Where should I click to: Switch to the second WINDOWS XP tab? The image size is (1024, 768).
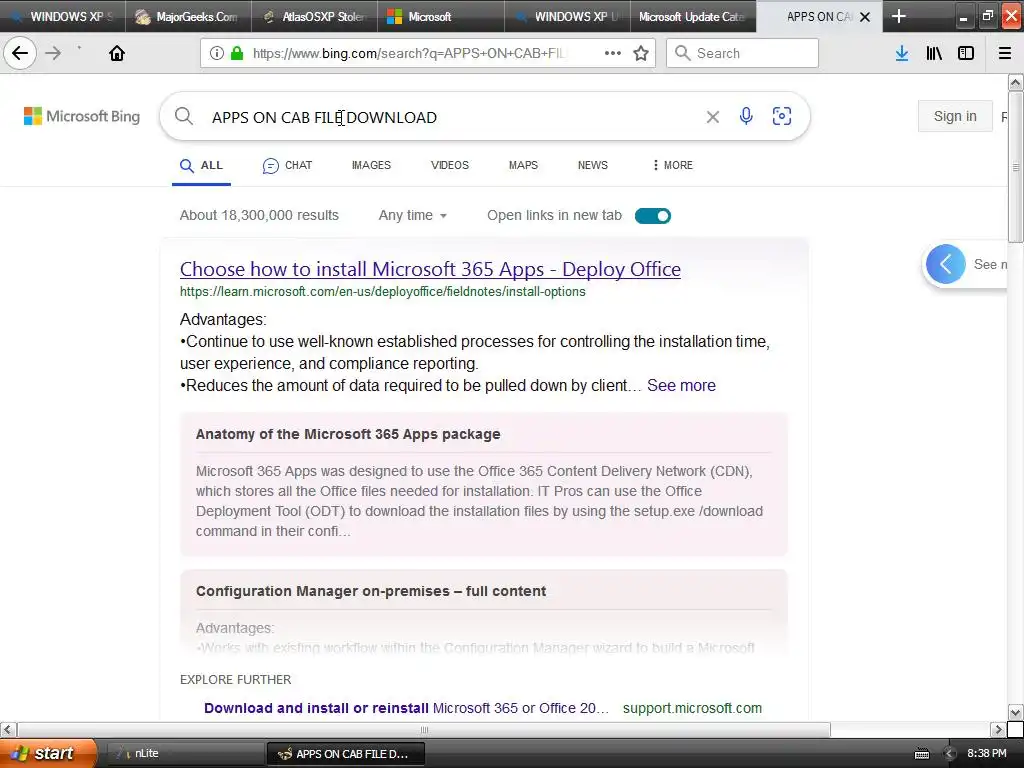(567, 16)
